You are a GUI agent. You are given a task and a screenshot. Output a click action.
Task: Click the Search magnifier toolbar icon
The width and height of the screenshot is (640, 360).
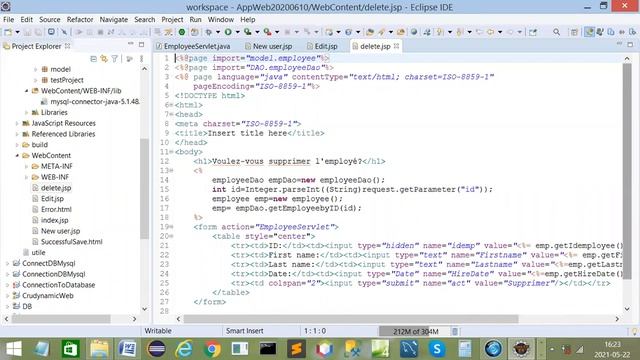(556, 32)
